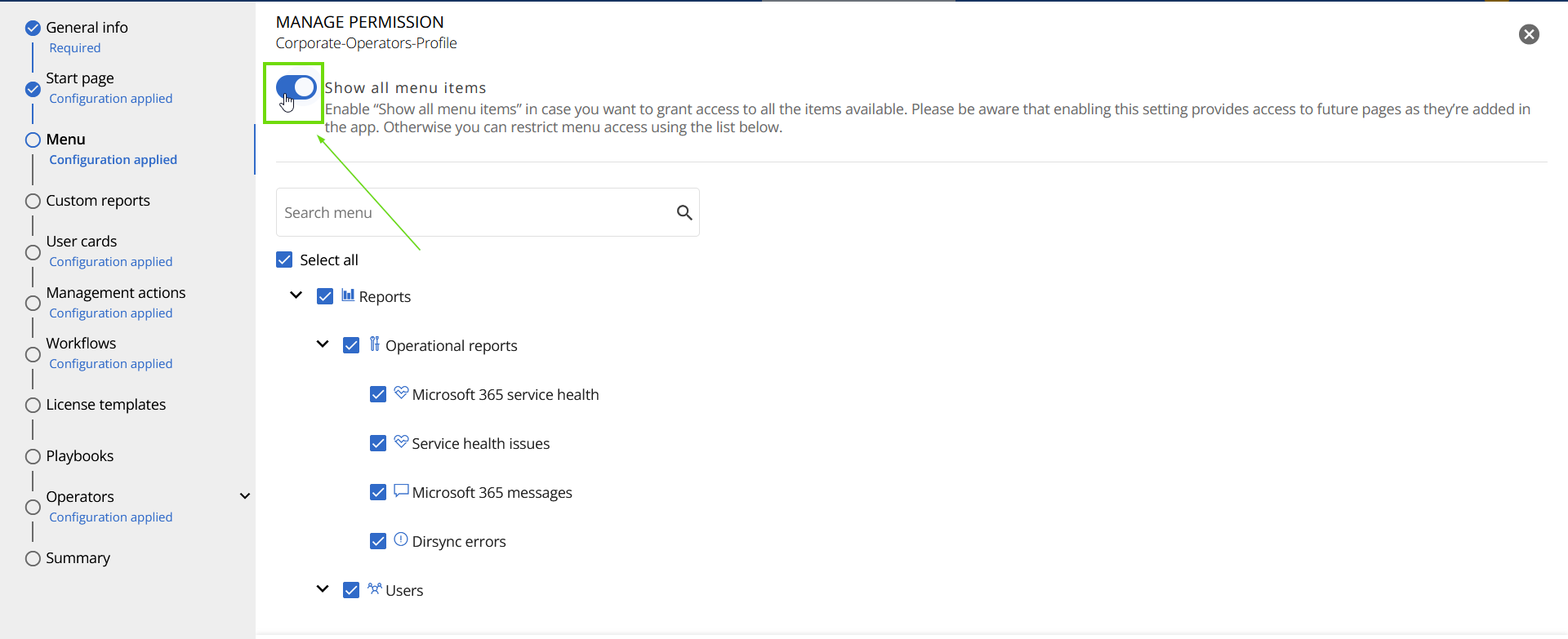
Task: Click the Operational reports tools icon
Action: click(x=374, y=344)
